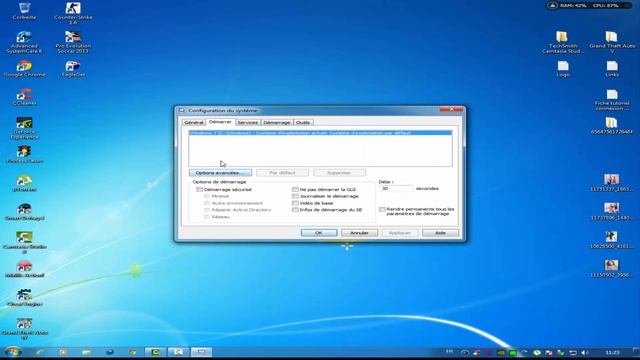Close the Configuration du système window

click(x=451, y=109)
